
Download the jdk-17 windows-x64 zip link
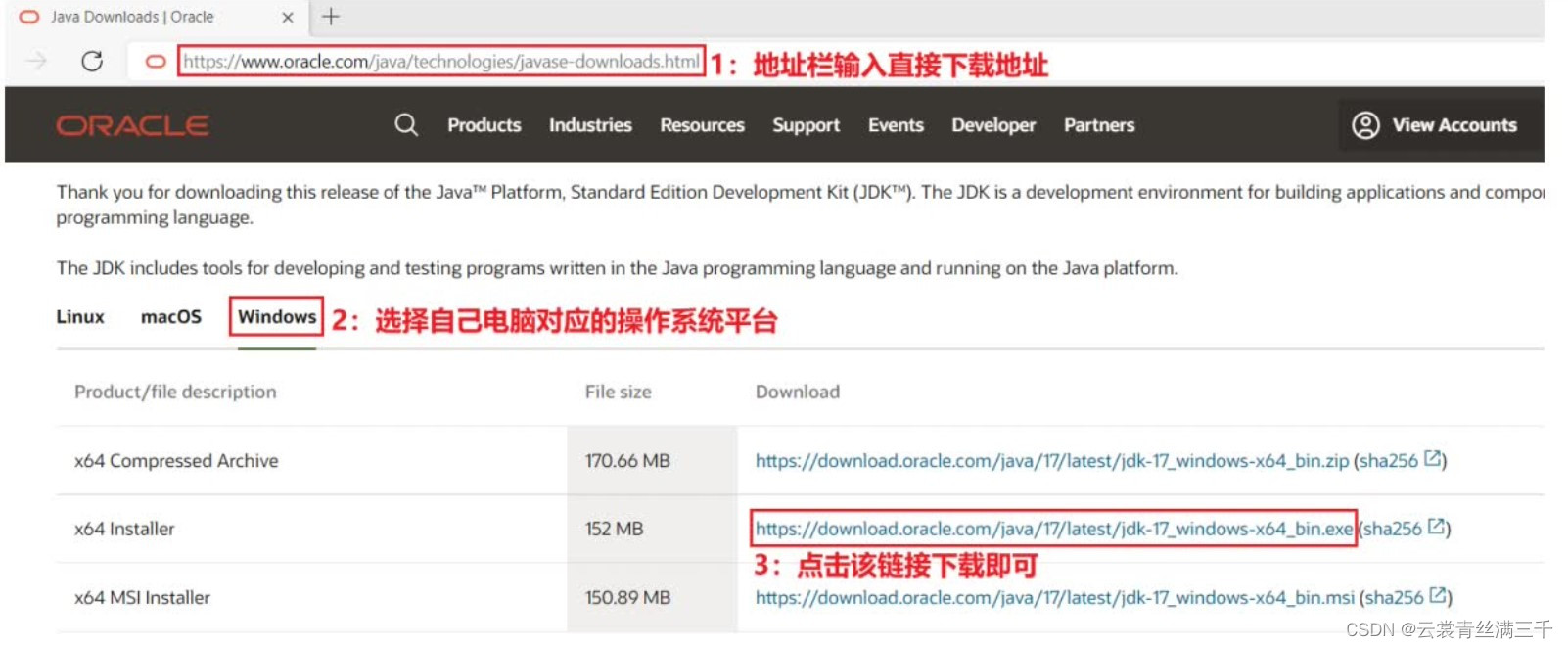(x=1052, y=461)
